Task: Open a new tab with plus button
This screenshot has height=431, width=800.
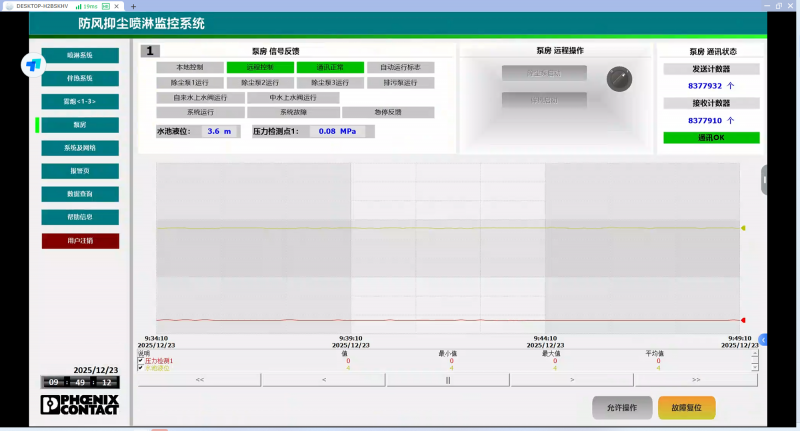Action: point(133,6)
